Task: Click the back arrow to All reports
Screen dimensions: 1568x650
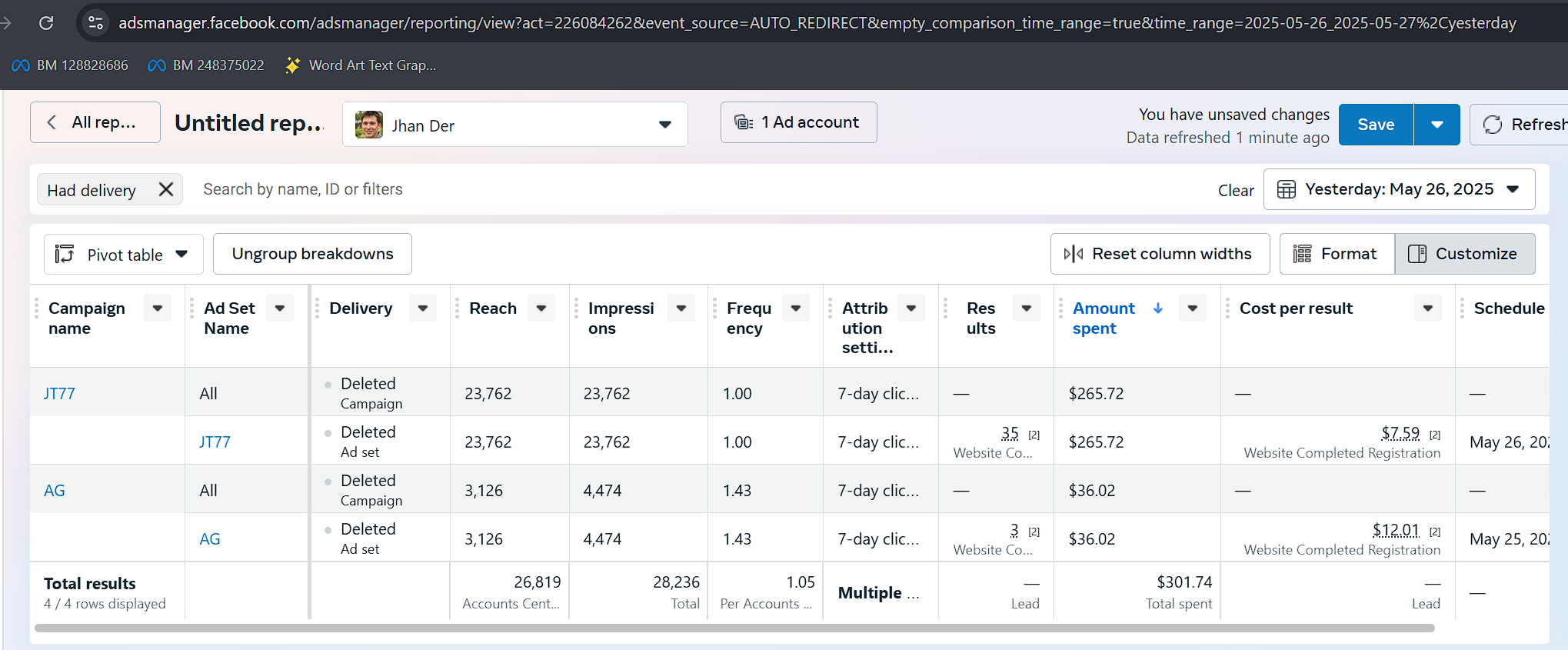Action: (52, 122)
